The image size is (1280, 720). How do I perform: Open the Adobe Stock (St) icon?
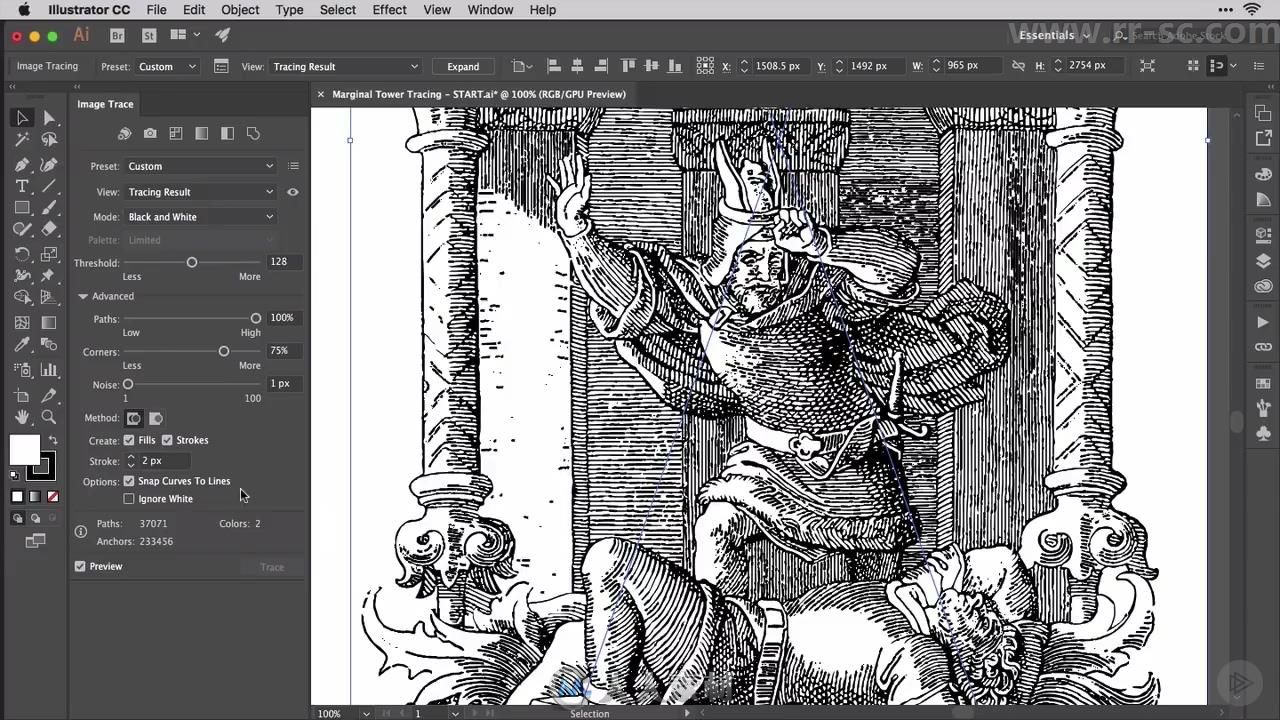149,35
